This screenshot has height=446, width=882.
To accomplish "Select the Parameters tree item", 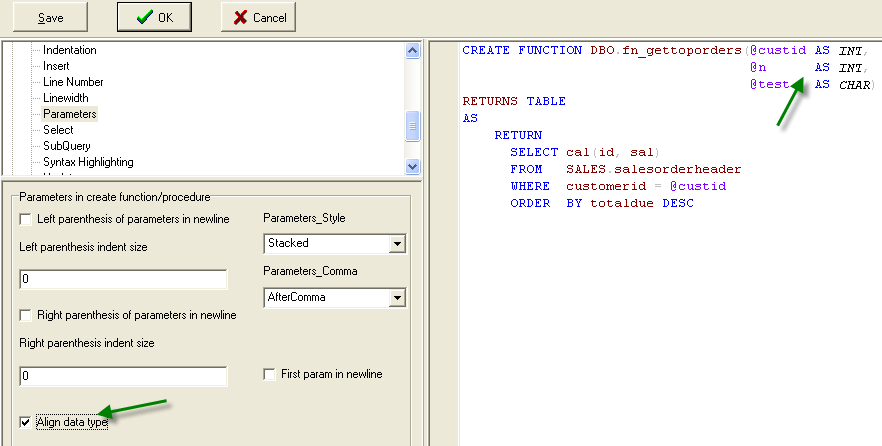I will 70,114.
